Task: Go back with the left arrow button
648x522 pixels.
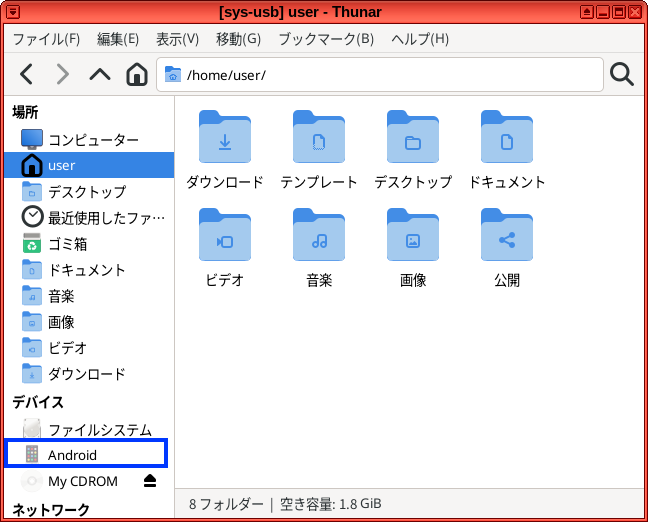Action: pos(27,74)
